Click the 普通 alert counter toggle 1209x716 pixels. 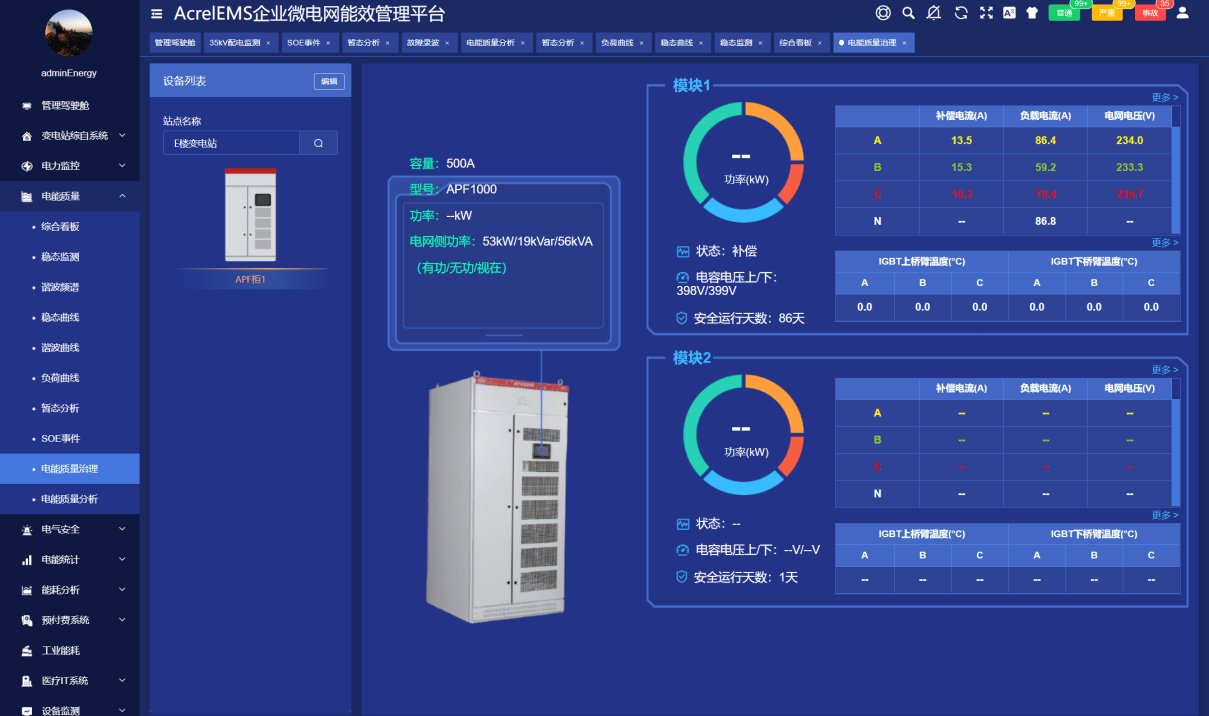[x=1064, y=14]
